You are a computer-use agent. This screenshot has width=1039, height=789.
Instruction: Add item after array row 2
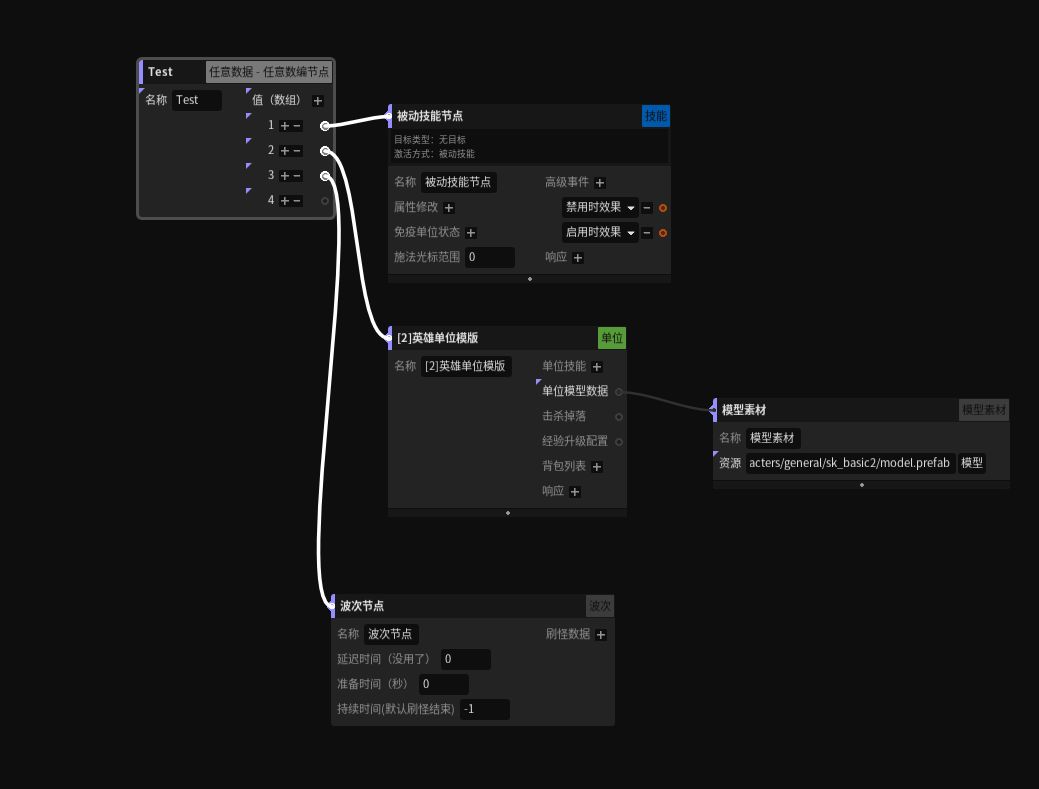[x=284, y=151]
